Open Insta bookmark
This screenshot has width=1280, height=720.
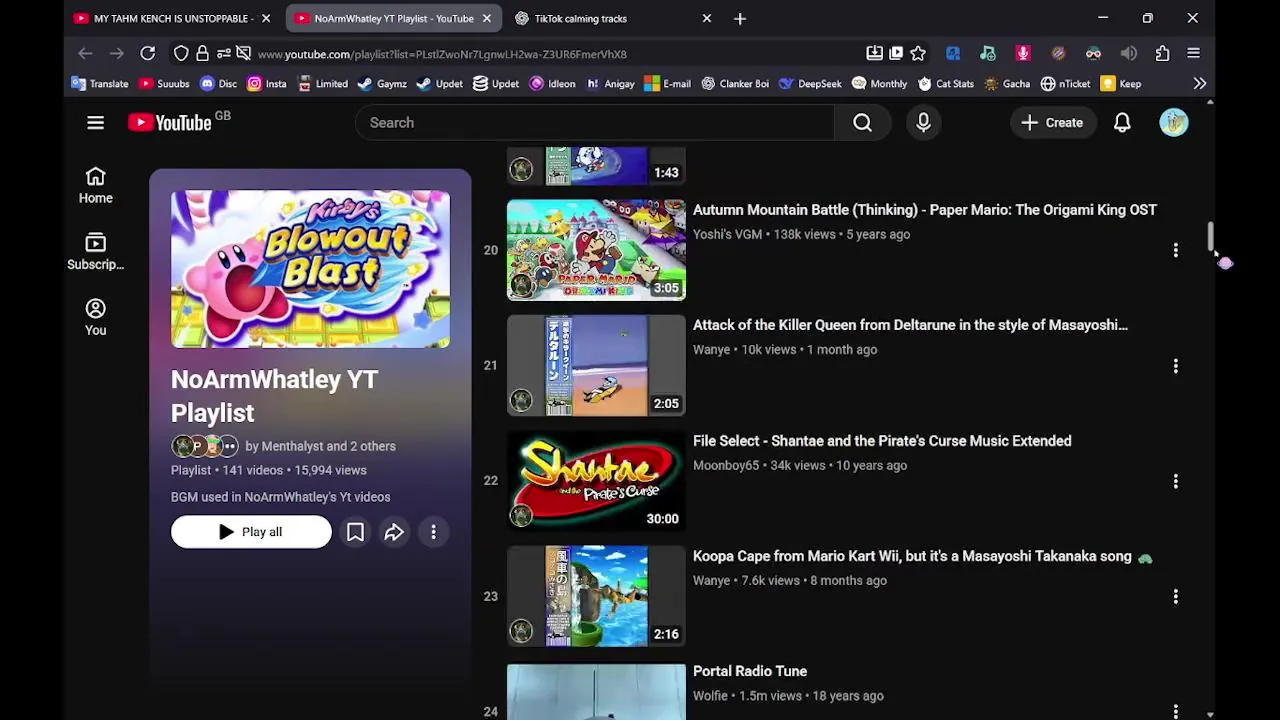(266, 84)
